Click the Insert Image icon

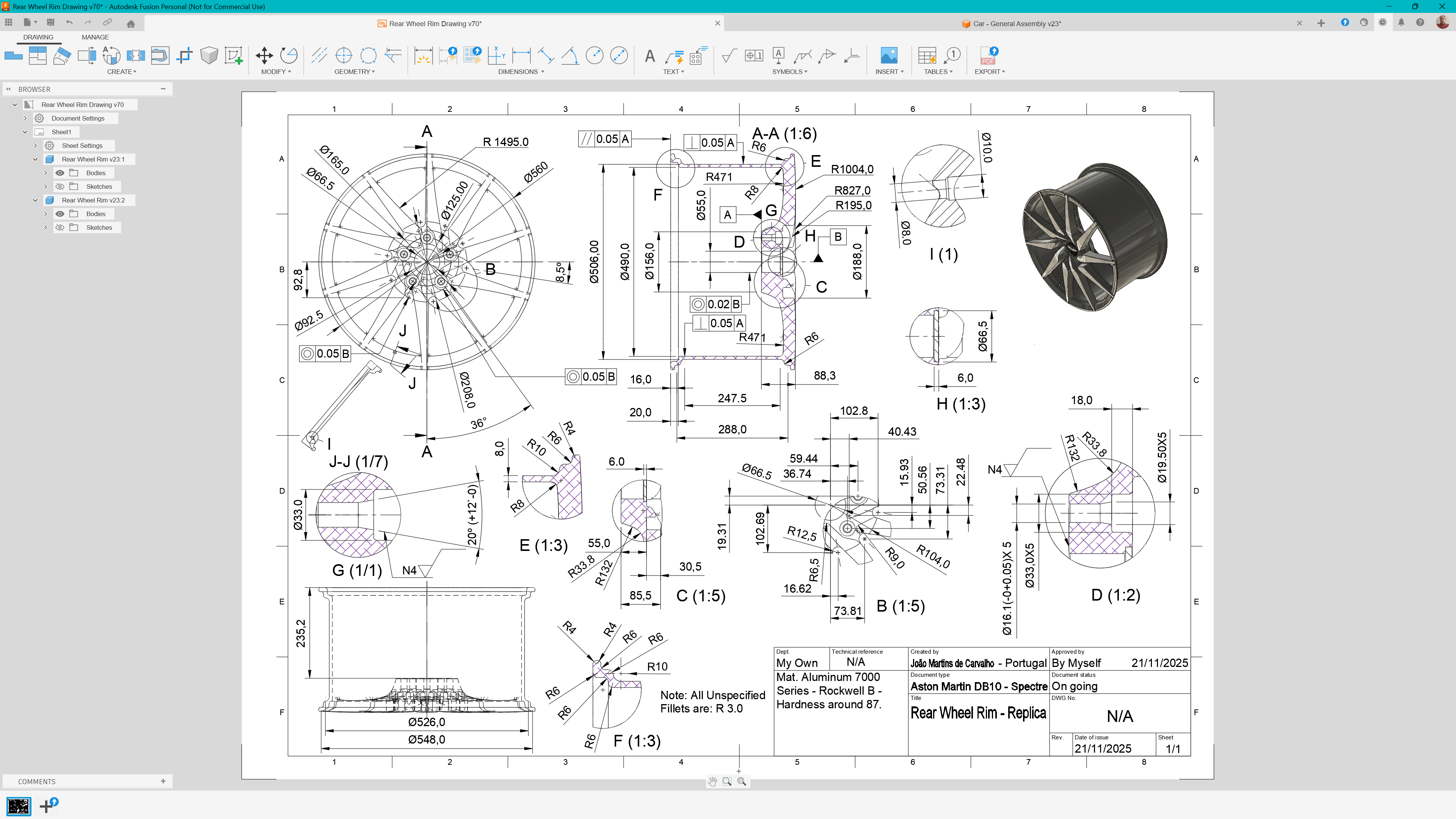888,55
